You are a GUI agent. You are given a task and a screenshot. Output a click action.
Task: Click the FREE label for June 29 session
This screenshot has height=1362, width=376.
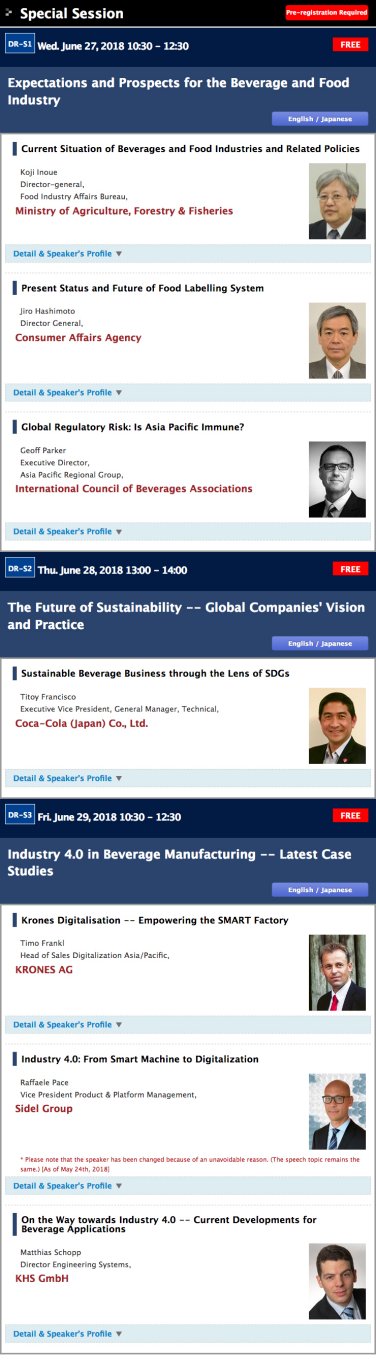click(350, 816)
